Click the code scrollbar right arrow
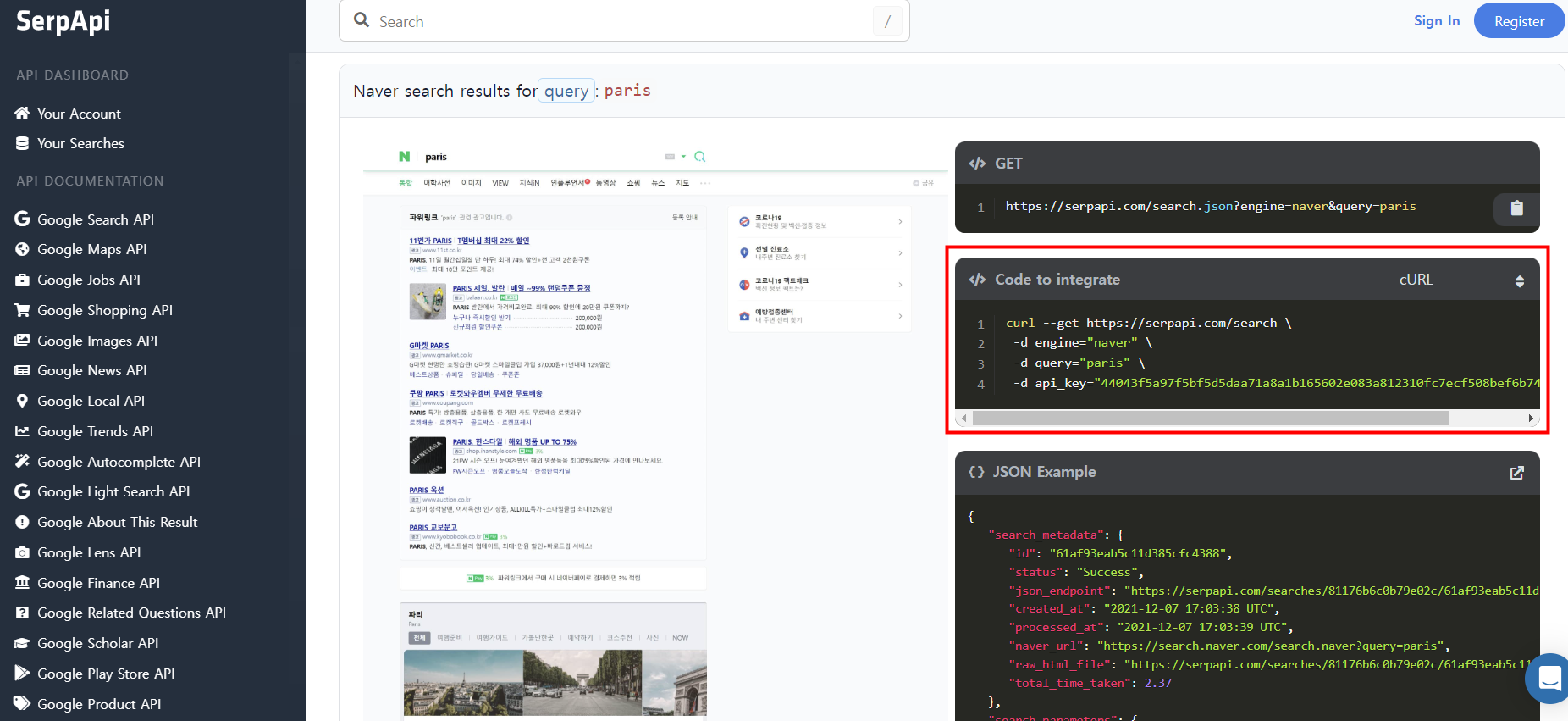Screen dimensions: 1568x721 pyautogui.click(x=1531, y=418)
